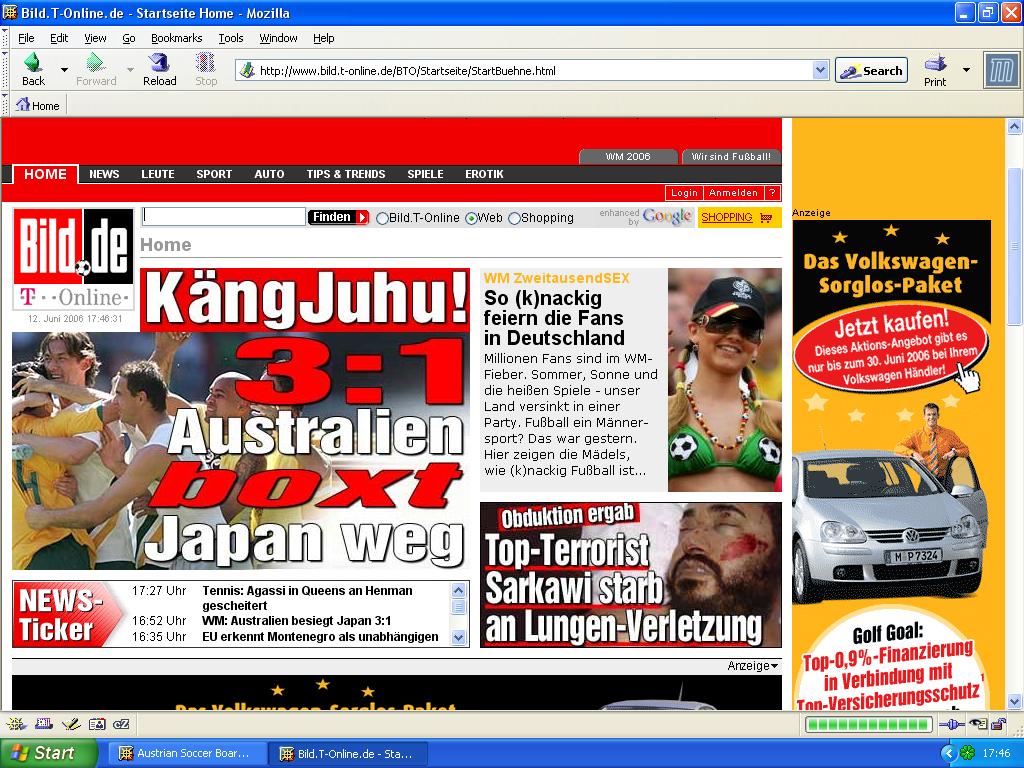Click the cookie privacy eye icon
This screenshot has height=768, width=1024.
pos(978,724)
